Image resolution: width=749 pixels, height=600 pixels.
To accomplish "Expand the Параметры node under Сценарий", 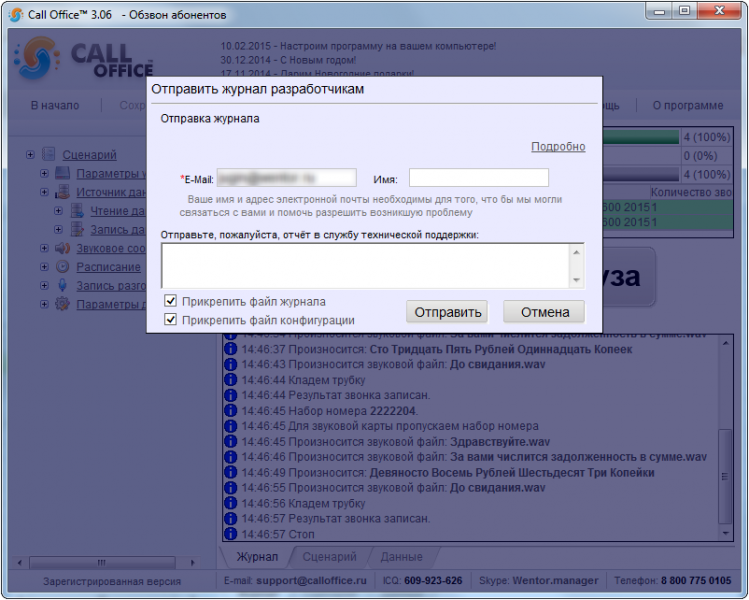I will click(44, 173).
